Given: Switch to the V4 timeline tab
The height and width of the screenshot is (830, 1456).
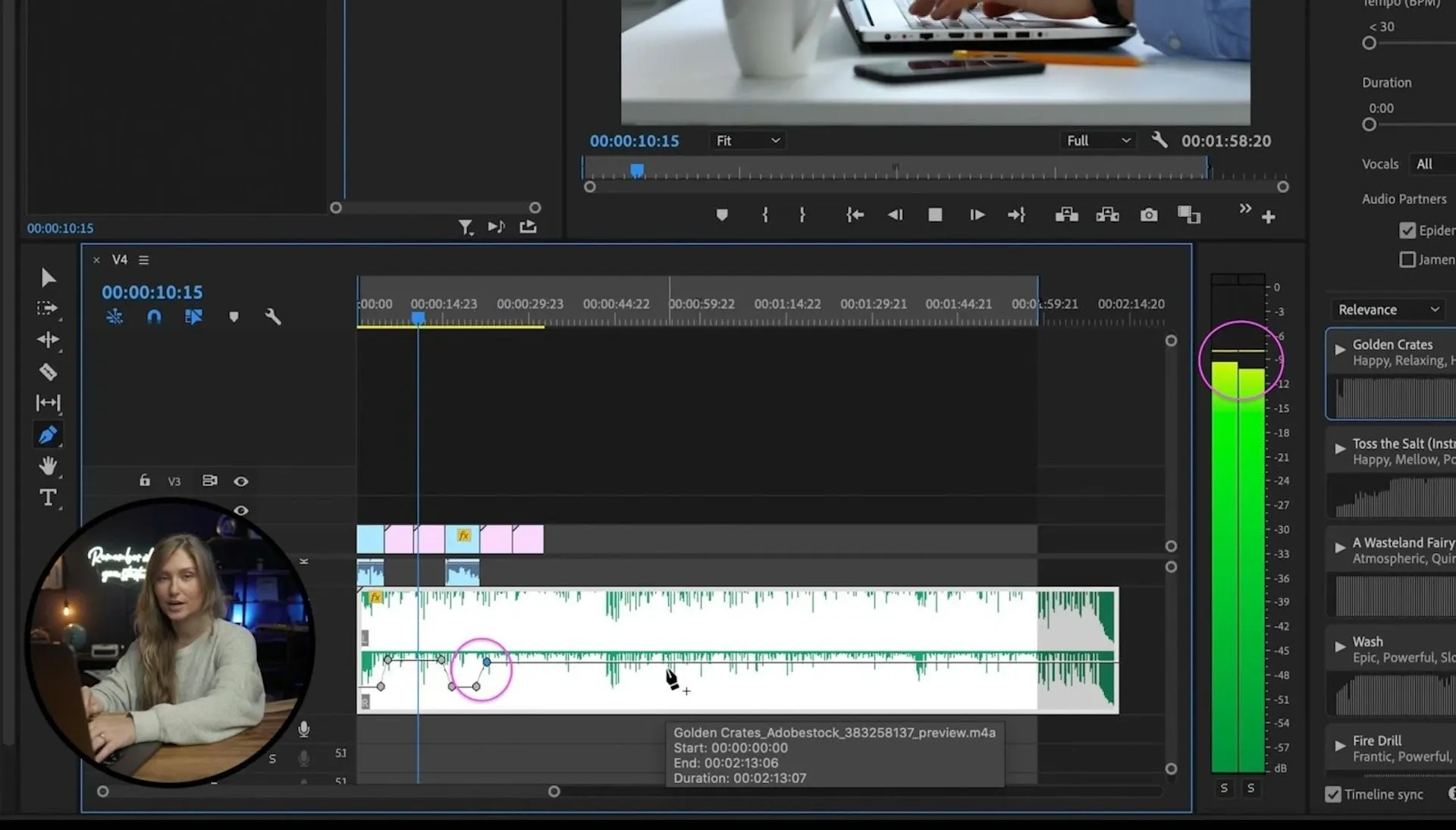Looking at the screenshot, I should (119, 259).
